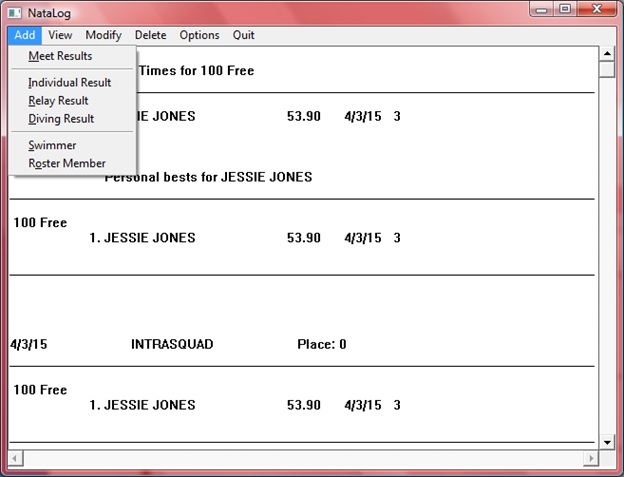Minimize the NataLog window
This screenshot has height=477, width=624.
[x=543, y=9]
